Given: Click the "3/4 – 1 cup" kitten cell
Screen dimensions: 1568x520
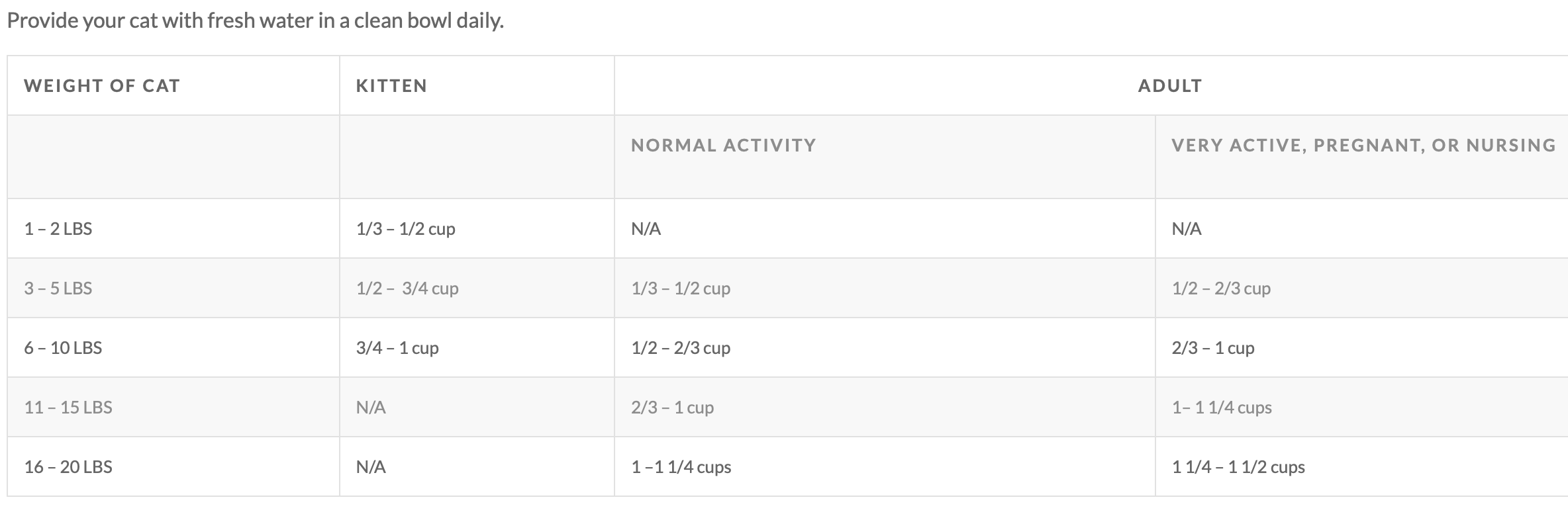Looking at the screenshot, I should click(397, 348).
